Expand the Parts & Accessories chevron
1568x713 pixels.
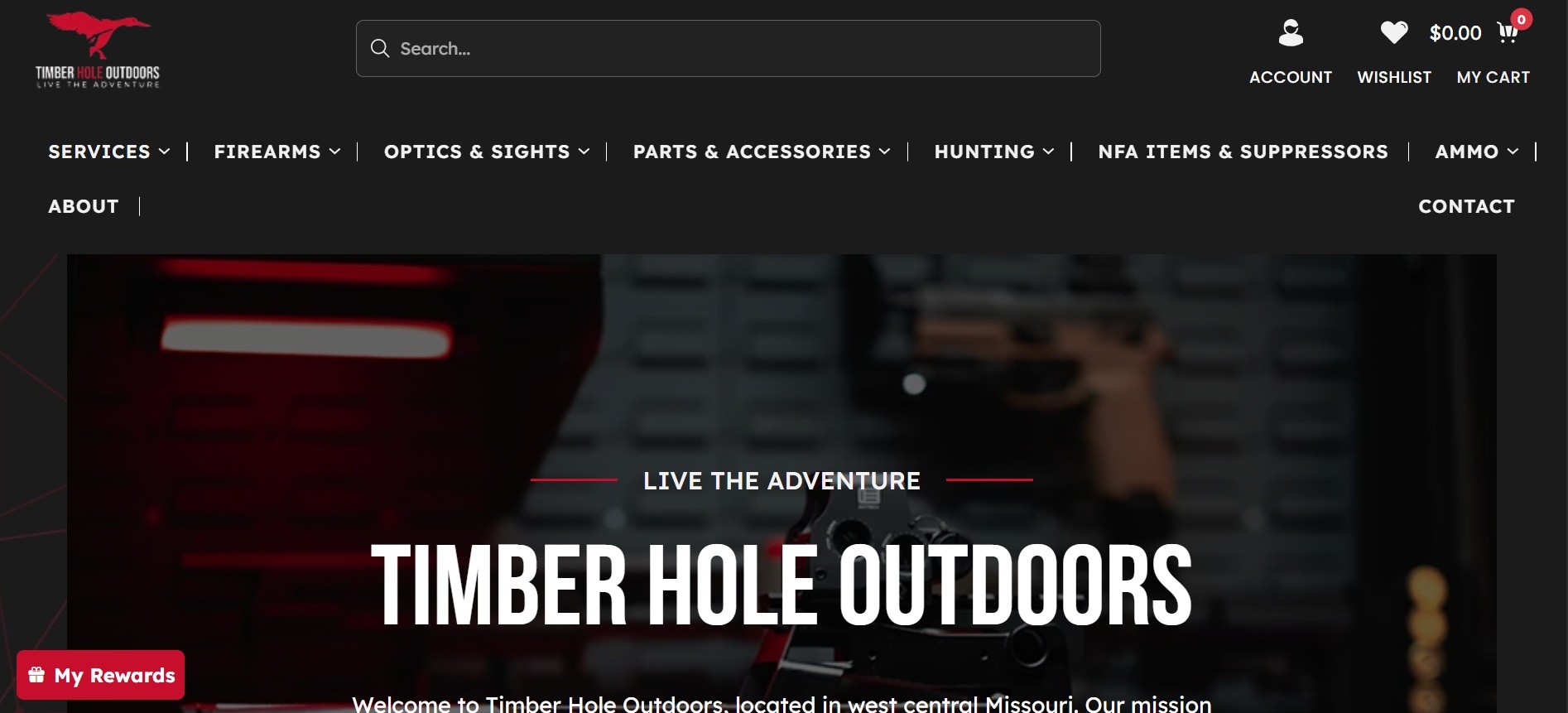[884, 152]
